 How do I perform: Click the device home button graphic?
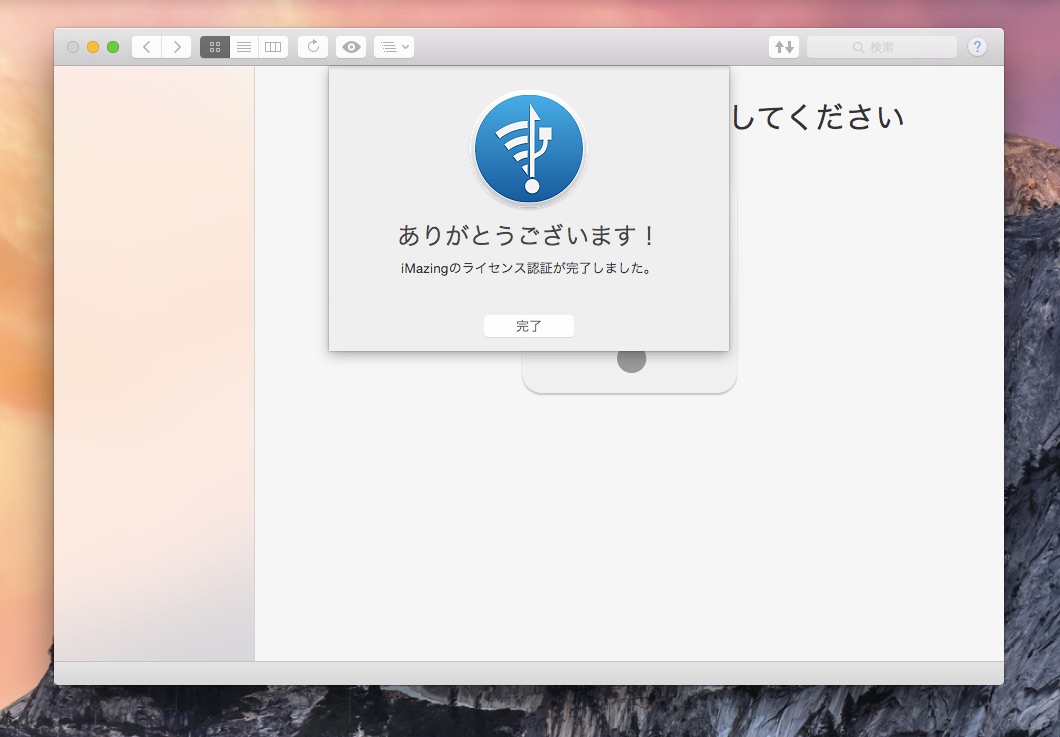(x=631, y=360)
